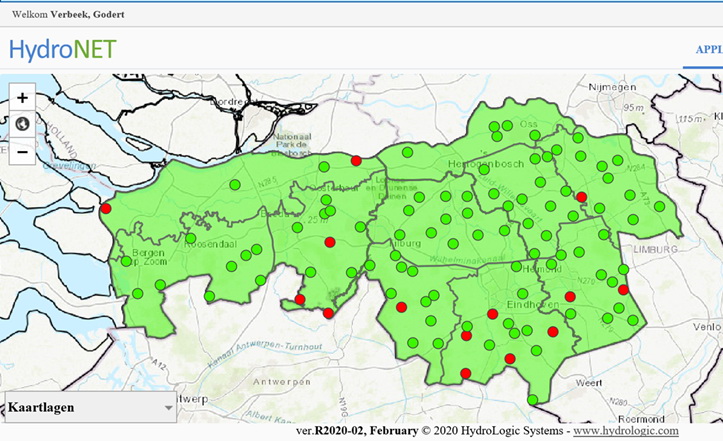
Task: Select red marker on western coastal edge
Action: (x=106, y=208)
